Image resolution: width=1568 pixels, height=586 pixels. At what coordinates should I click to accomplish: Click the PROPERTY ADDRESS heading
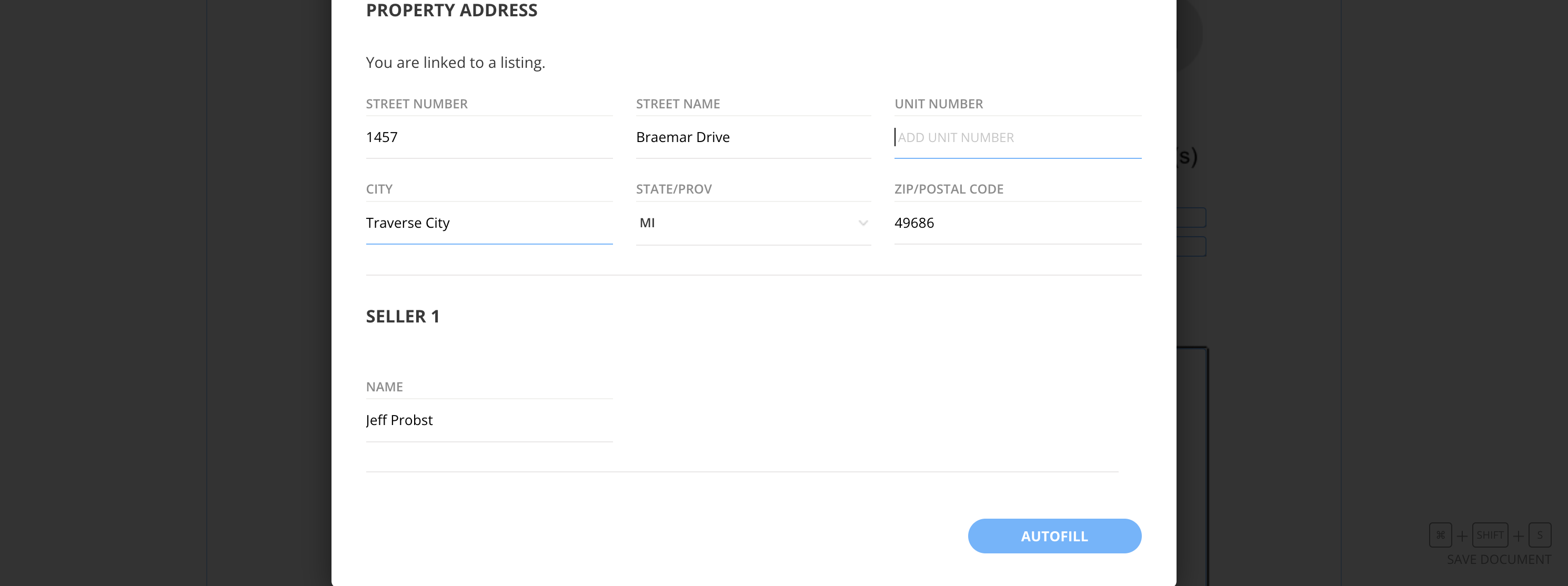click(451, 11)
